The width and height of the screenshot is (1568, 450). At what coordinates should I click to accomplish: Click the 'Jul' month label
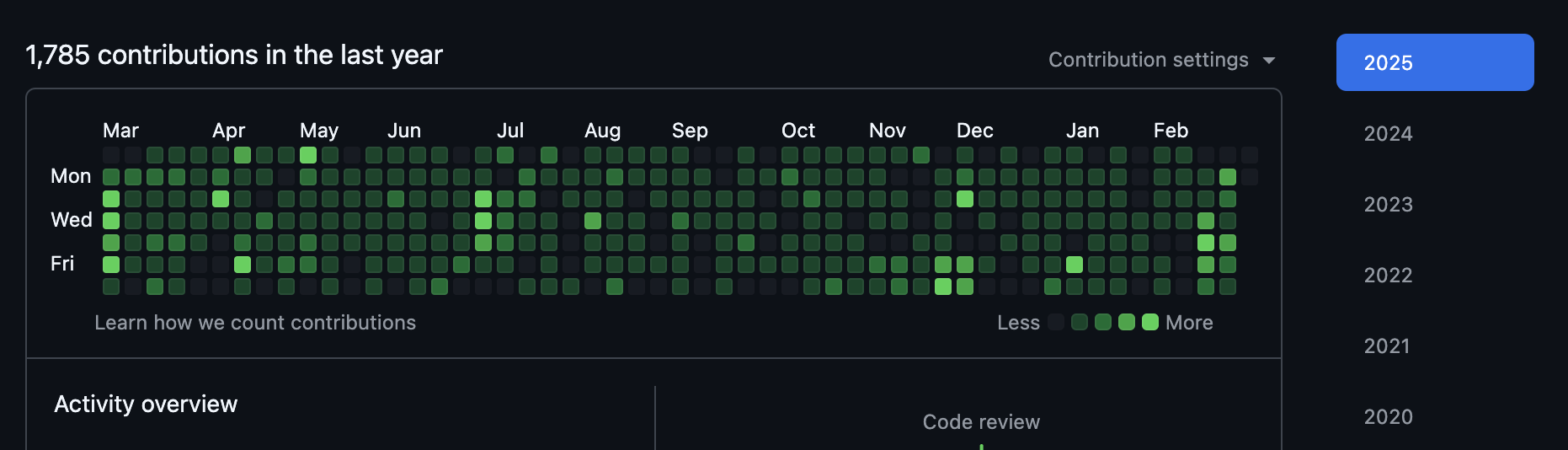pyautogui.click(x=510, y=131)
